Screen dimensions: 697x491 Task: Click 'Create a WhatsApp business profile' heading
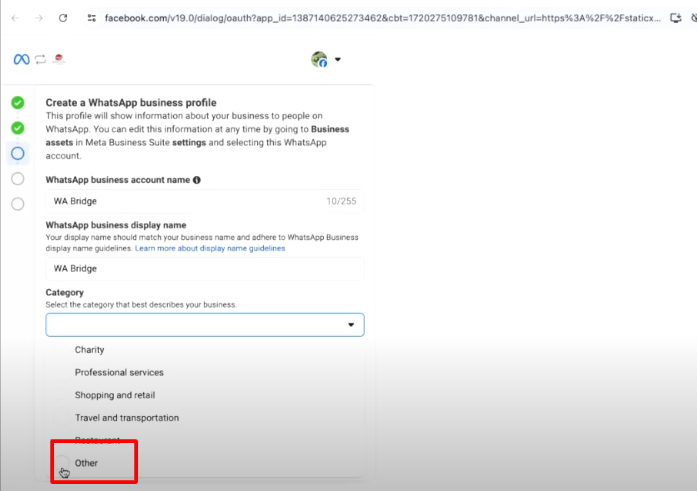click(x=131, y=103)
